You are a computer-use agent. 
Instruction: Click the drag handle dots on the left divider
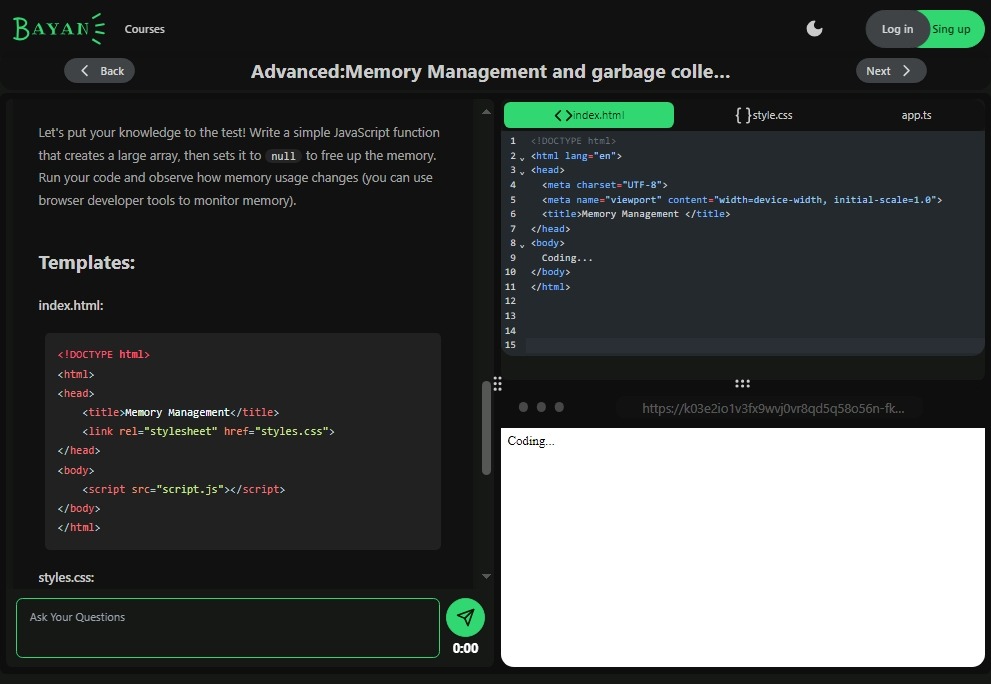(497, 383)
